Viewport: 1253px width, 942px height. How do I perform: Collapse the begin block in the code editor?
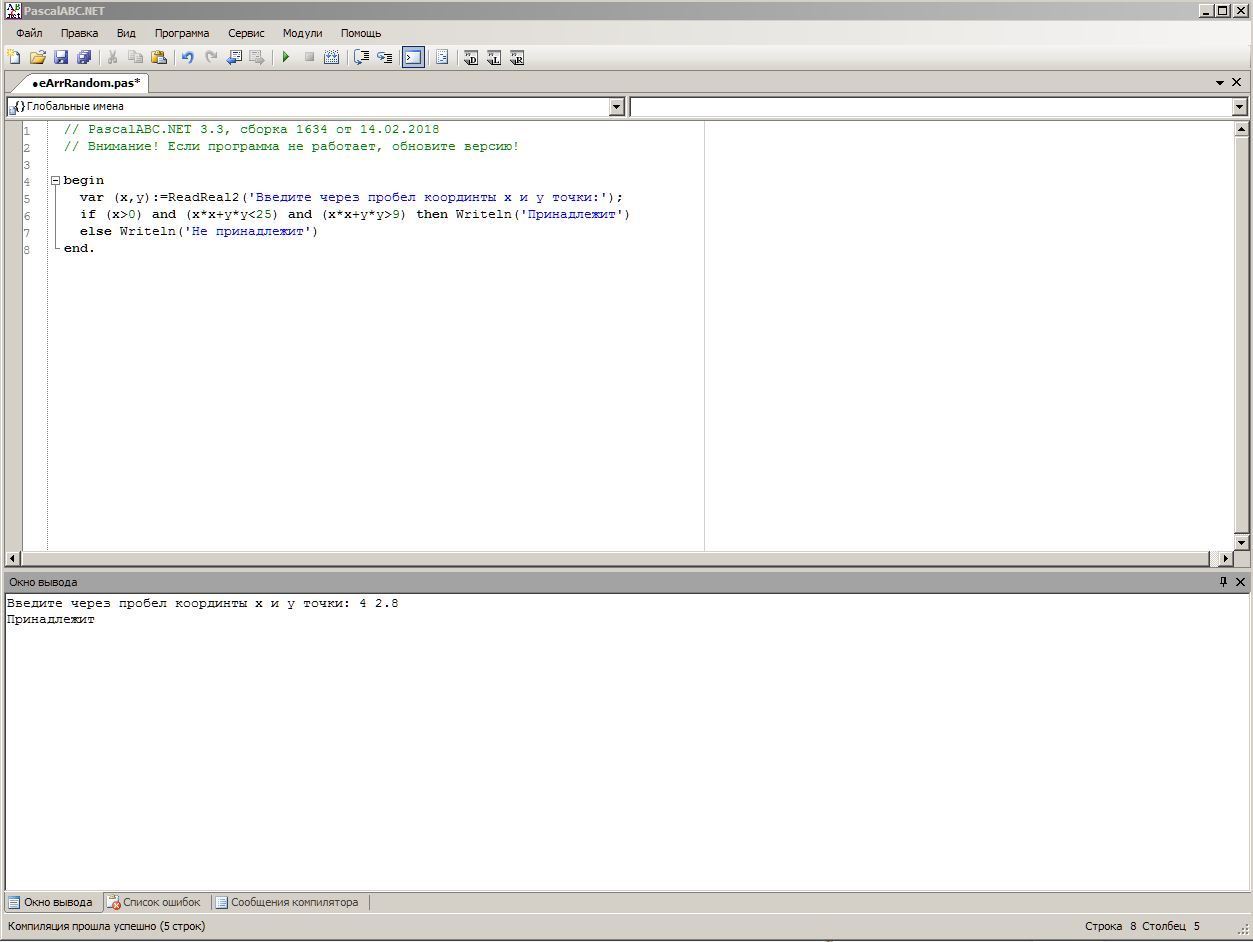(x=56, y=181)
